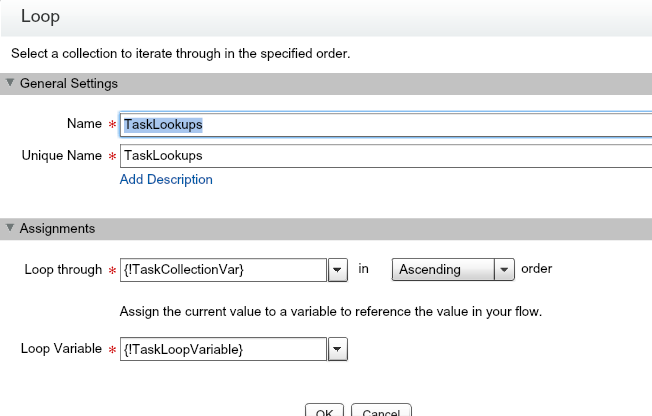Select the Ascending order combo box

coord(442,270)
